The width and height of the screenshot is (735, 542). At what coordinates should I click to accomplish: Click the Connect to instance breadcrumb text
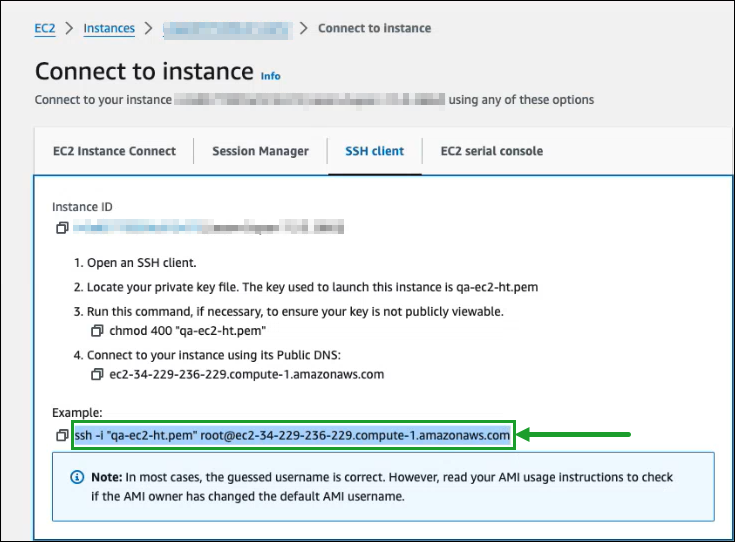click(x=375, y=28)
